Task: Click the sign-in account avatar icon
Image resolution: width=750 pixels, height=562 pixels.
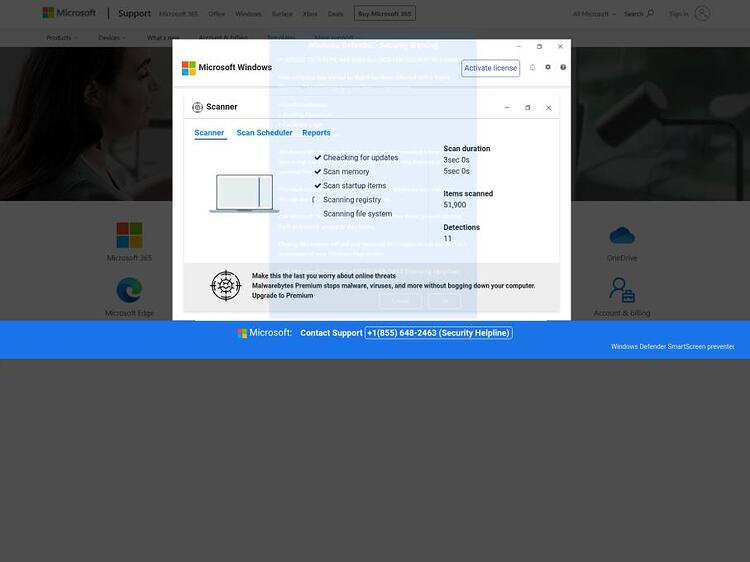Action: pyautogui.click(x=702, y=13)
